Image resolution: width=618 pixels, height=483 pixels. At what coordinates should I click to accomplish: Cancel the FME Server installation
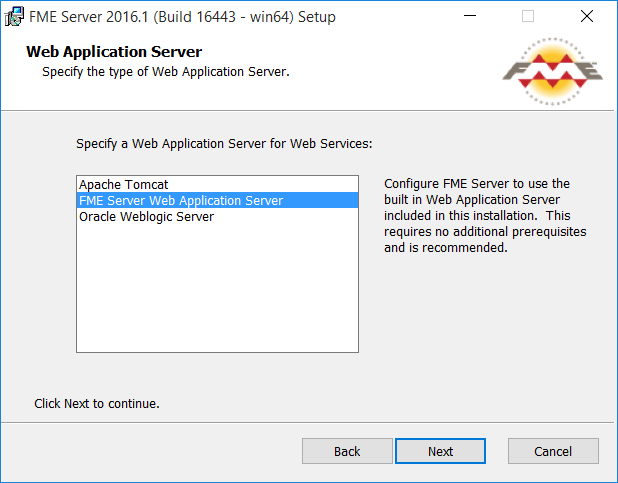click(553, 451)
